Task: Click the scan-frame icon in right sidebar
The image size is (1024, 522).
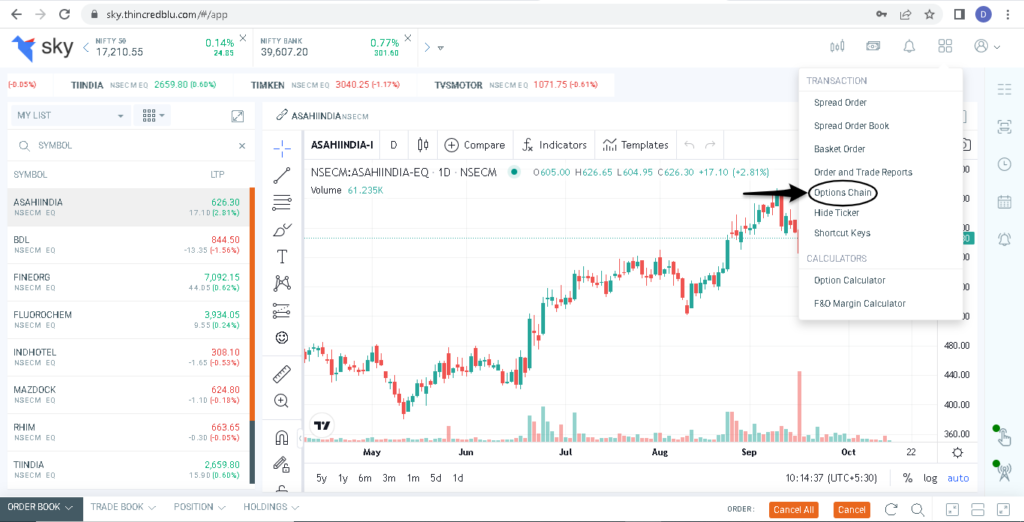Action: pyautogui.click(x=1004, y=127)
